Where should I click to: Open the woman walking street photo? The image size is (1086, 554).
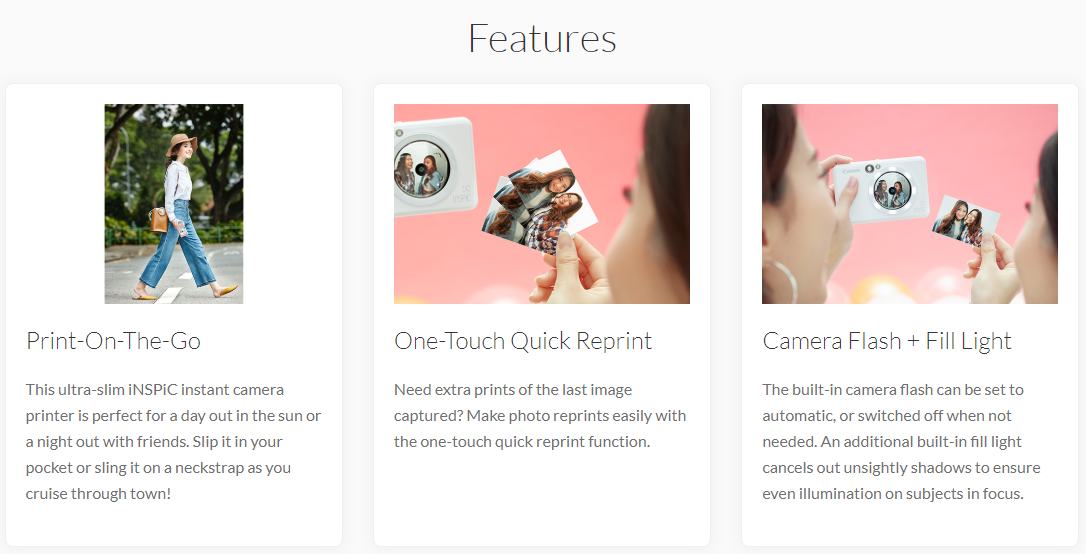(x=174, y=204)
